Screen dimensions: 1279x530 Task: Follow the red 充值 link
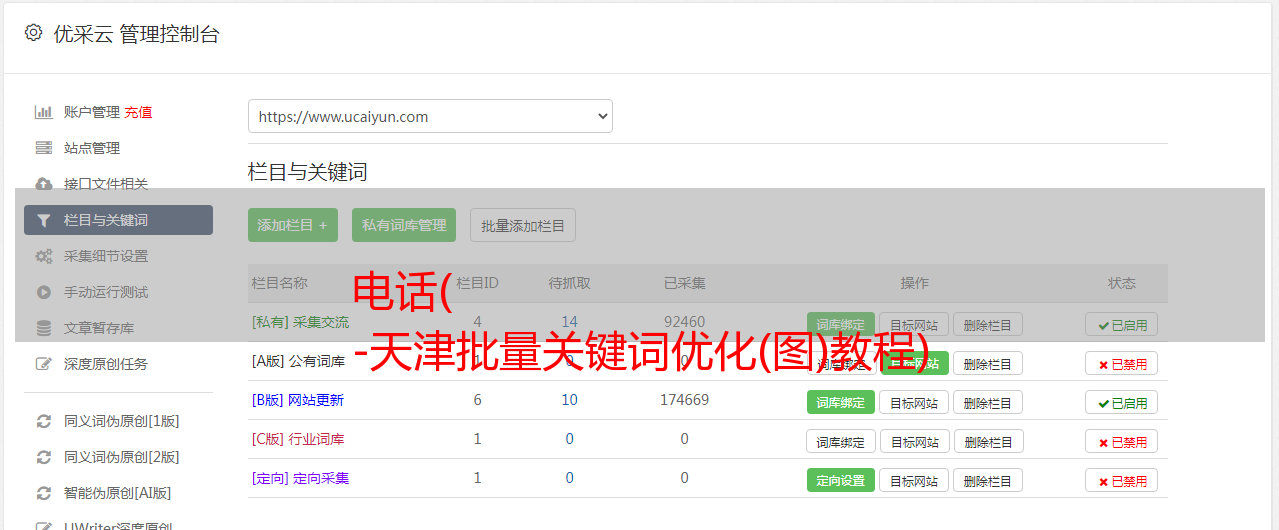138,112
